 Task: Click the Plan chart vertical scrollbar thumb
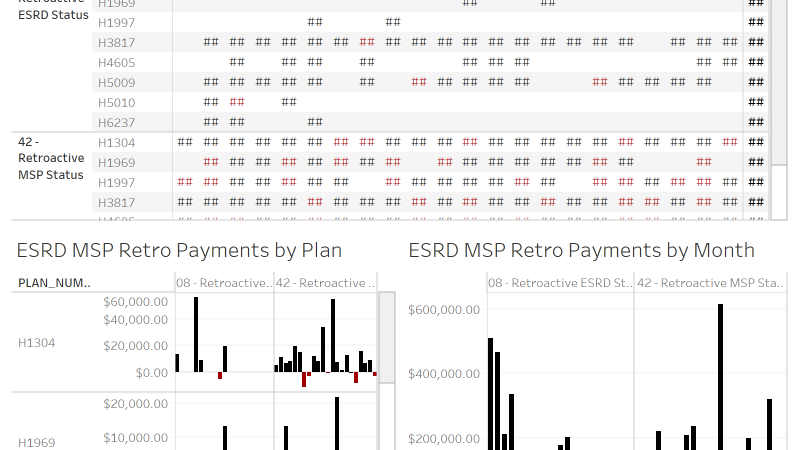click(x=387, y=337)
